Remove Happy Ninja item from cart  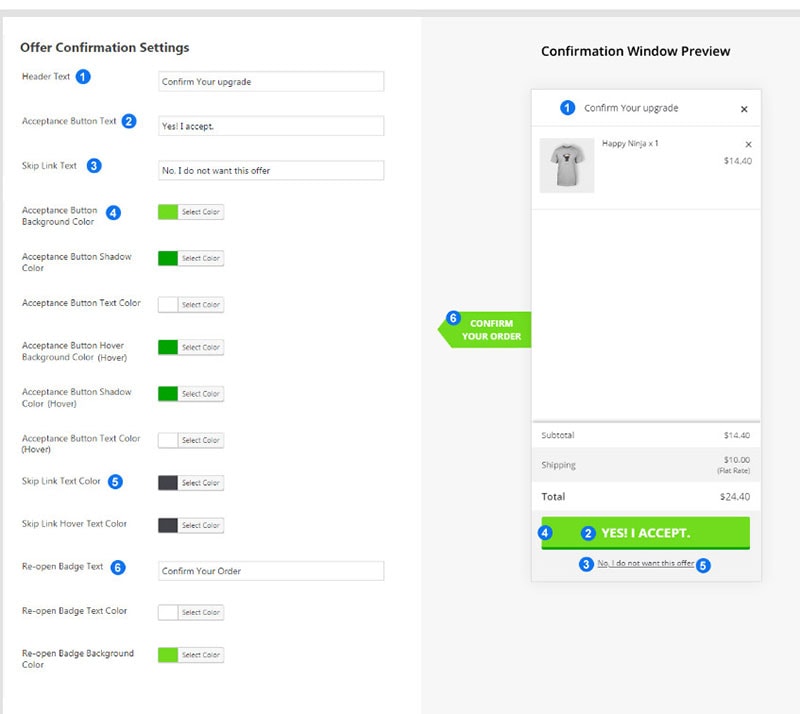(748, 145)
